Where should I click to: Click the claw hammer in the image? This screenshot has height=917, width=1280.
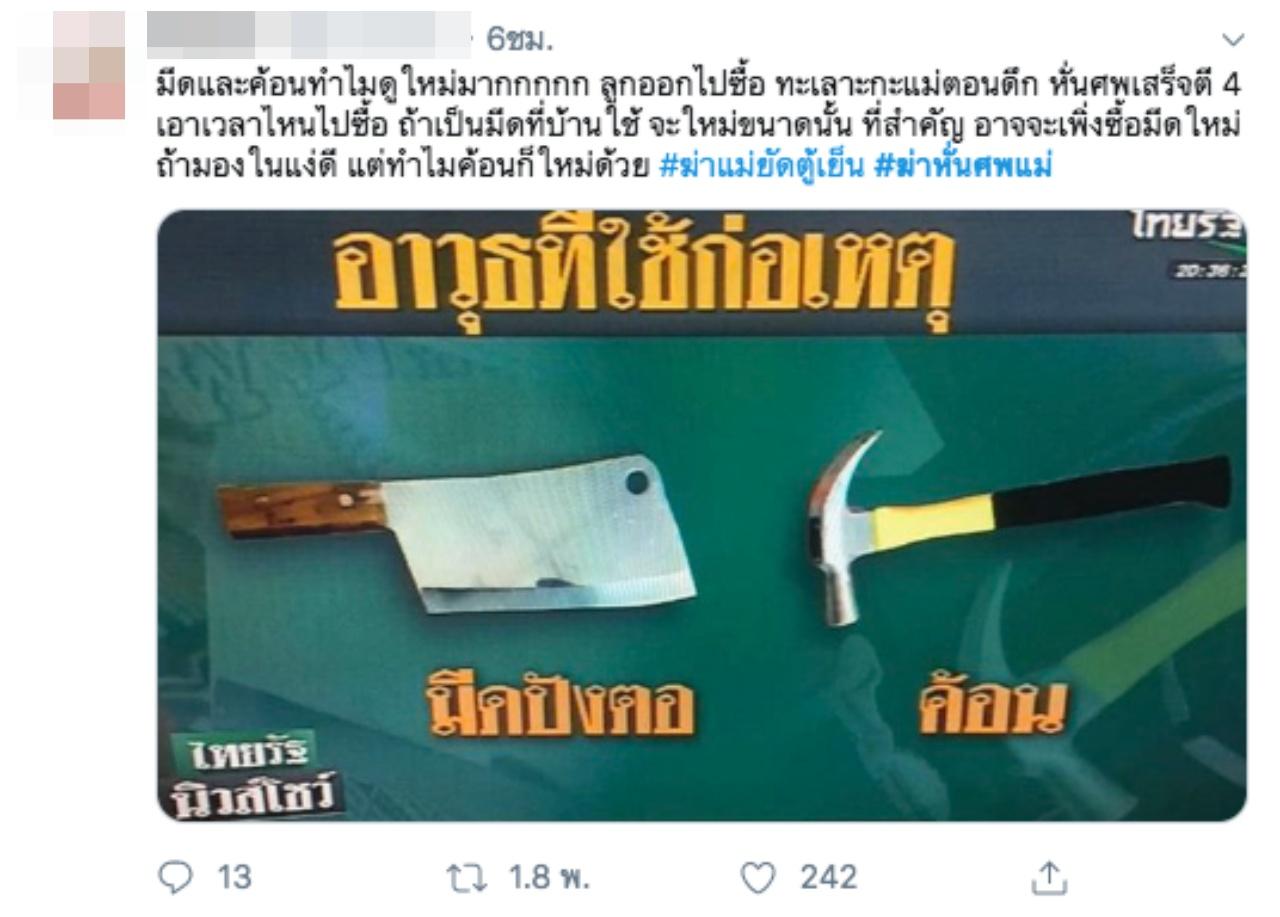(x=1017, y=538)
